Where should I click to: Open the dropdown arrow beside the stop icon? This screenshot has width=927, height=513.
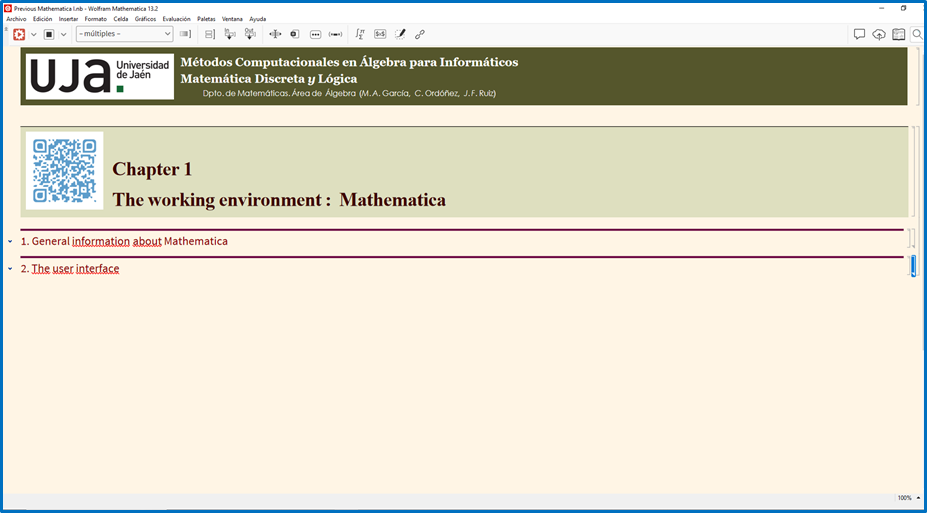pos(63,34)
